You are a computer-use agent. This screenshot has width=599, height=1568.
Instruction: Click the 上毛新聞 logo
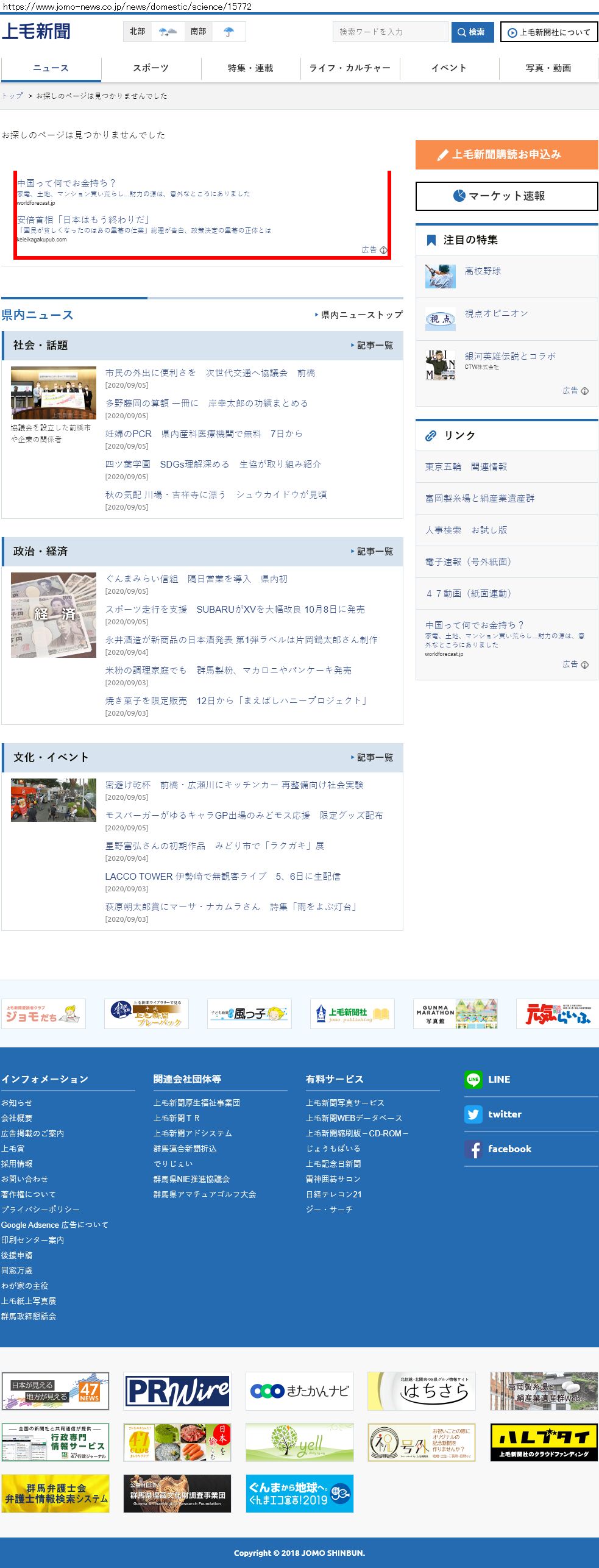click(x=36, y=31)
